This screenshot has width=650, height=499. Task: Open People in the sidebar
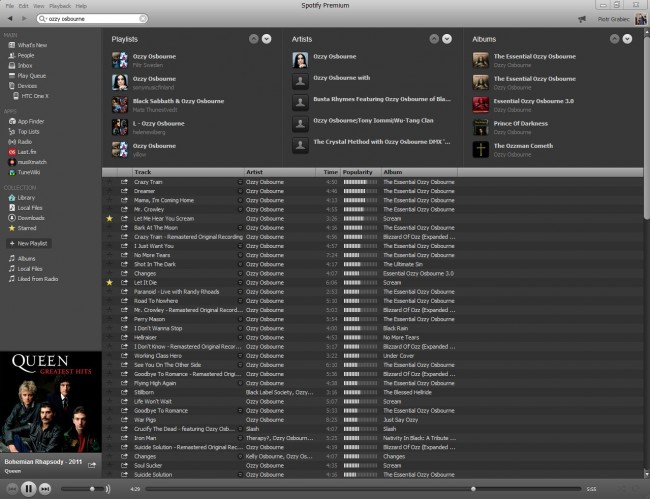pos(22,56)
